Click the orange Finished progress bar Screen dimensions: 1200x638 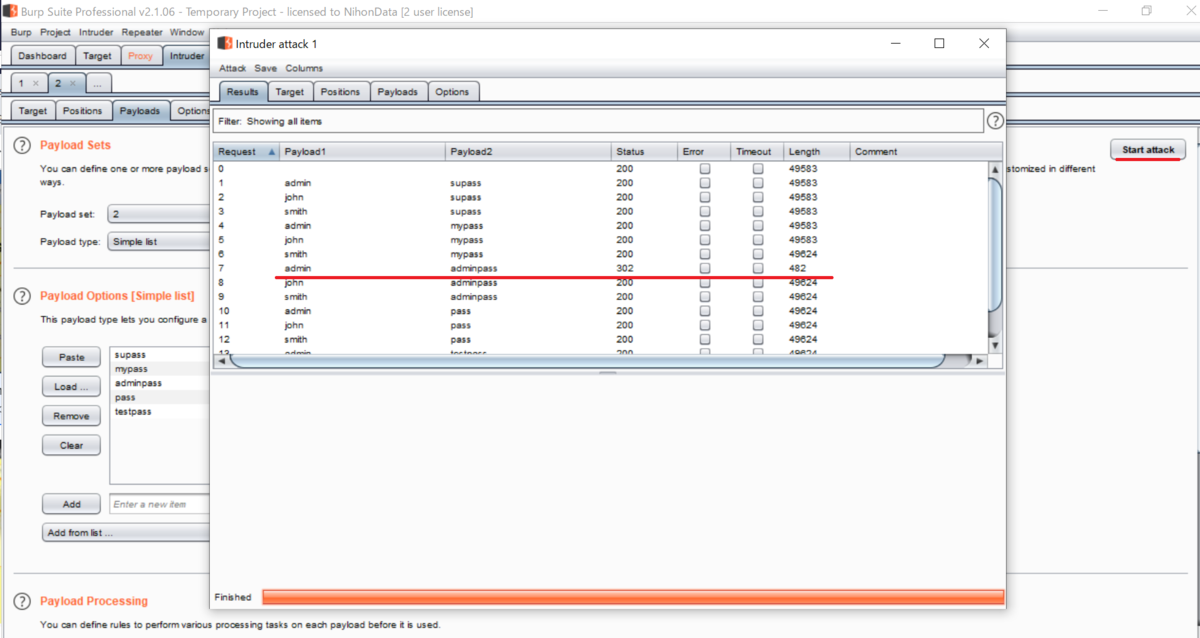(633, 597)
